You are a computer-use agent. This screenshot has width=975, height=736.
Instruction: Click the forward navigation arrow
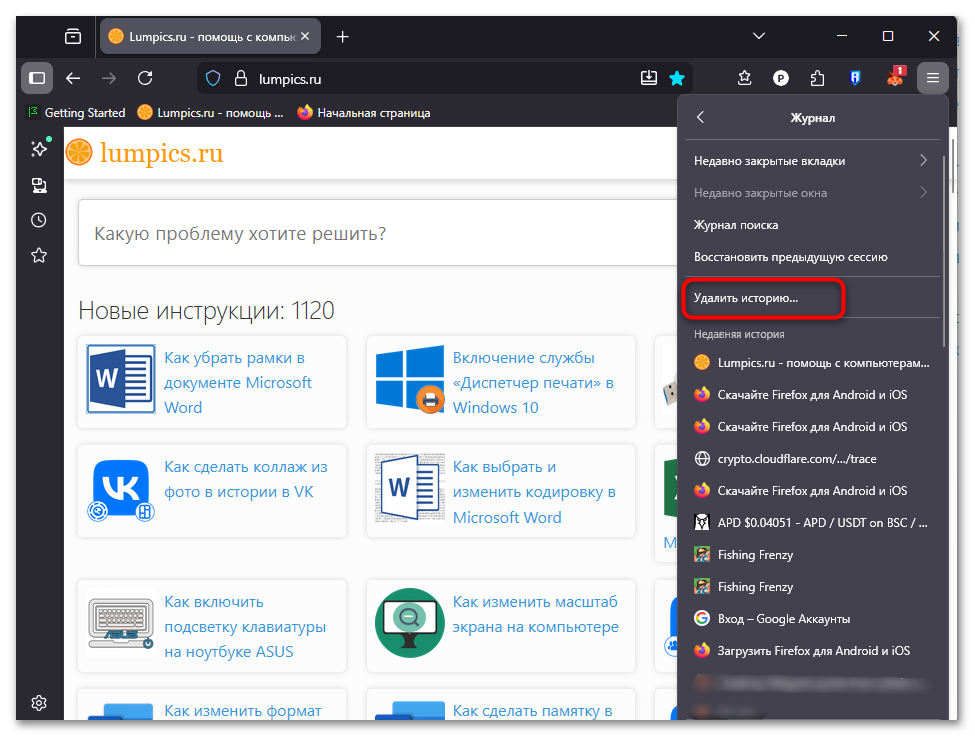(109, 78)
